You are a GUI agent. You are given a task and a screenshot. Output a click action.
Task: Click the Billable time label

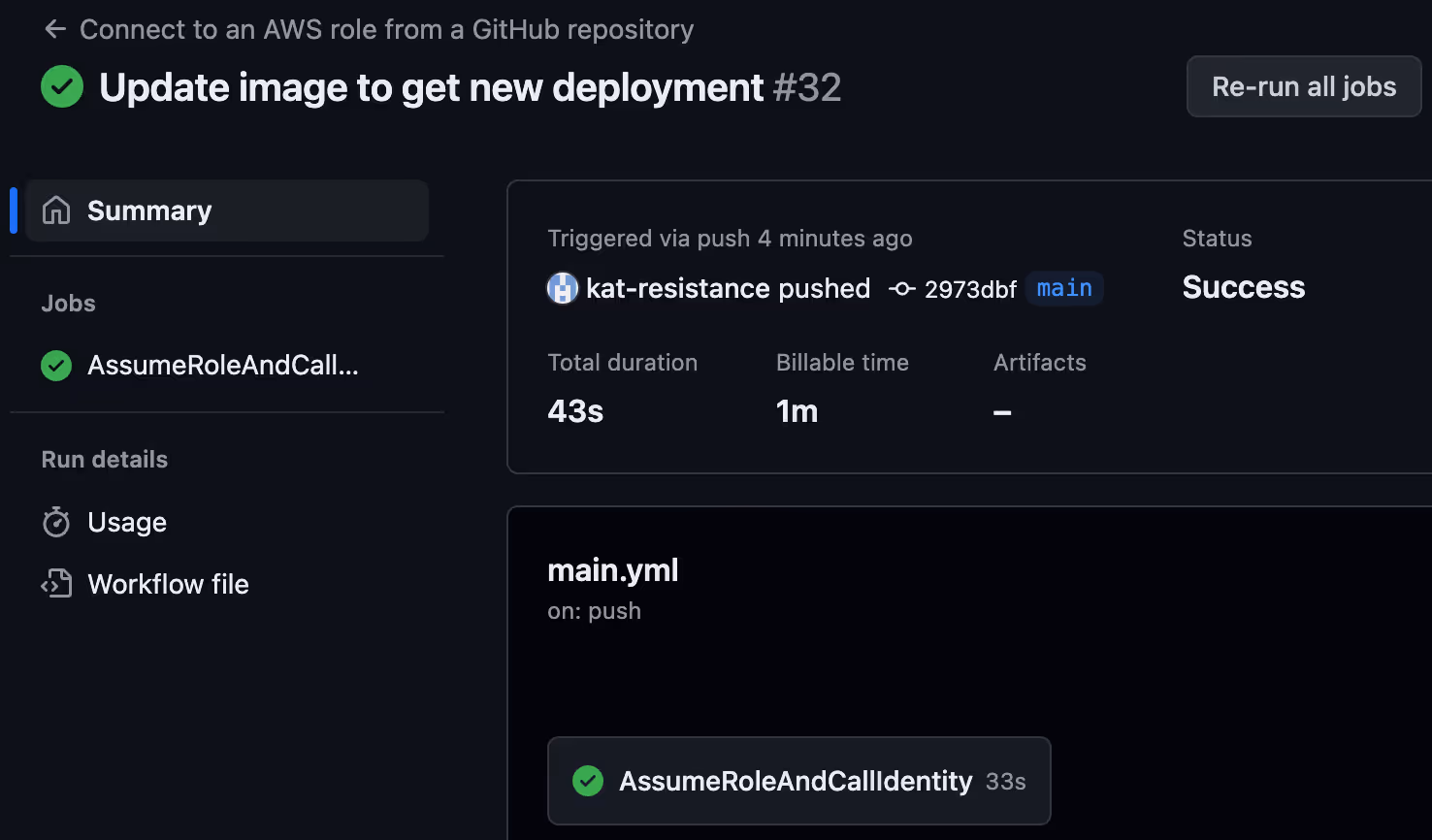(842, 363)
